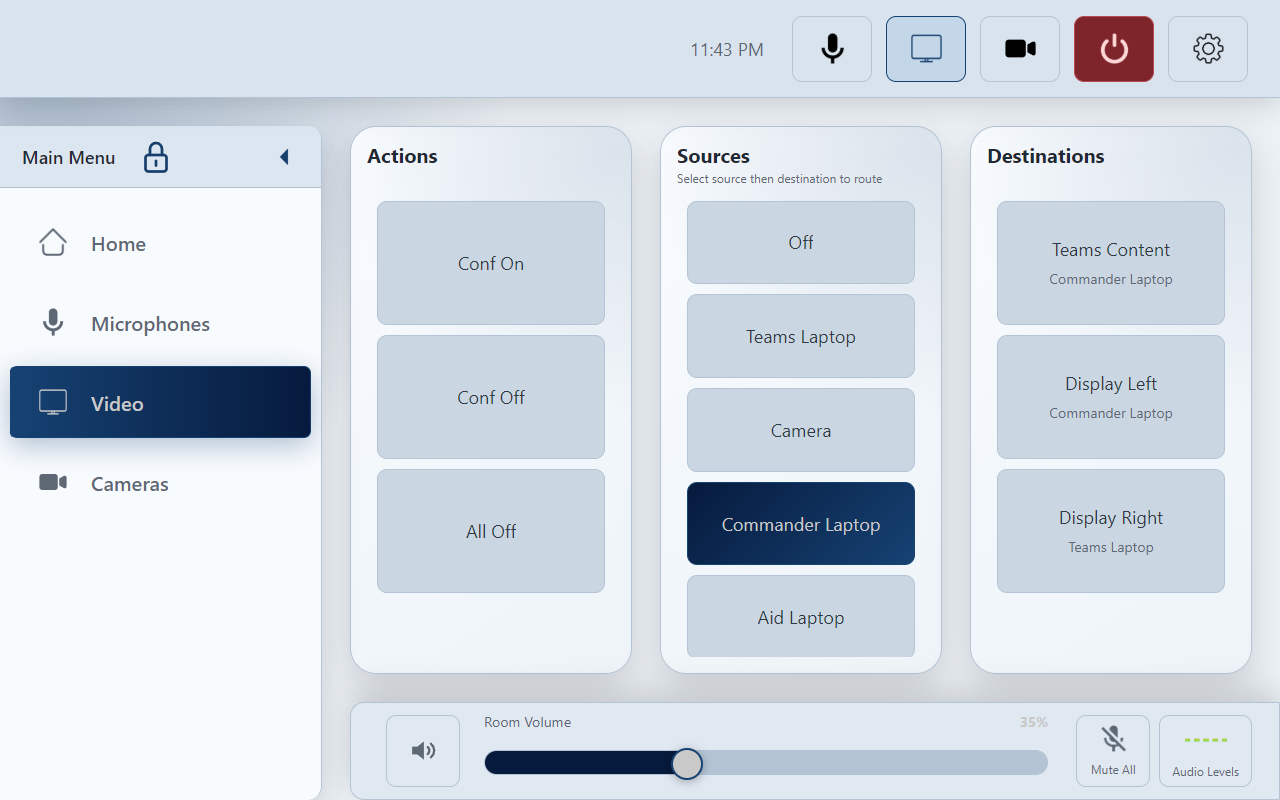Route to the Display Right destination
This screenshot has width=1280, height=800.
tap(1111, 531)
